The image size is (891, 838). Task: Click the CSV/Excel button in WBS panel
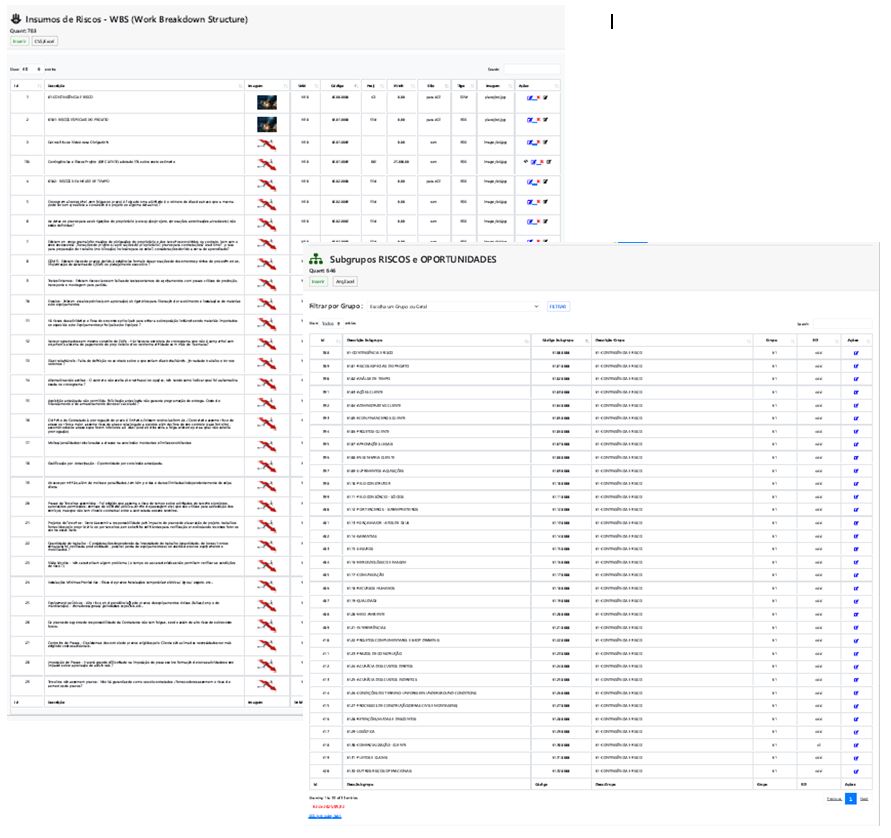45,42
